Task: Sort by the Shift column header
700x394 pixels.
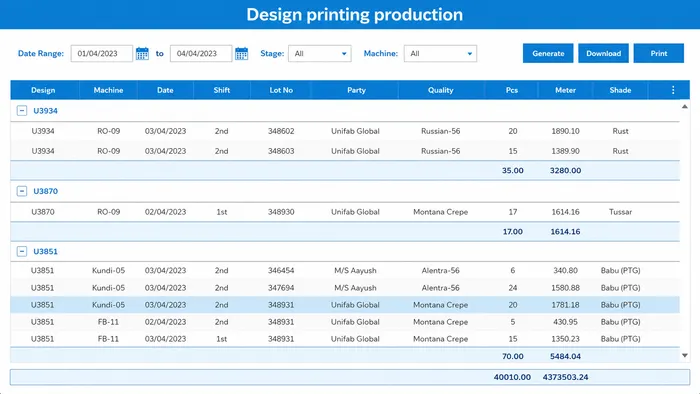Action: click(222, 90)
